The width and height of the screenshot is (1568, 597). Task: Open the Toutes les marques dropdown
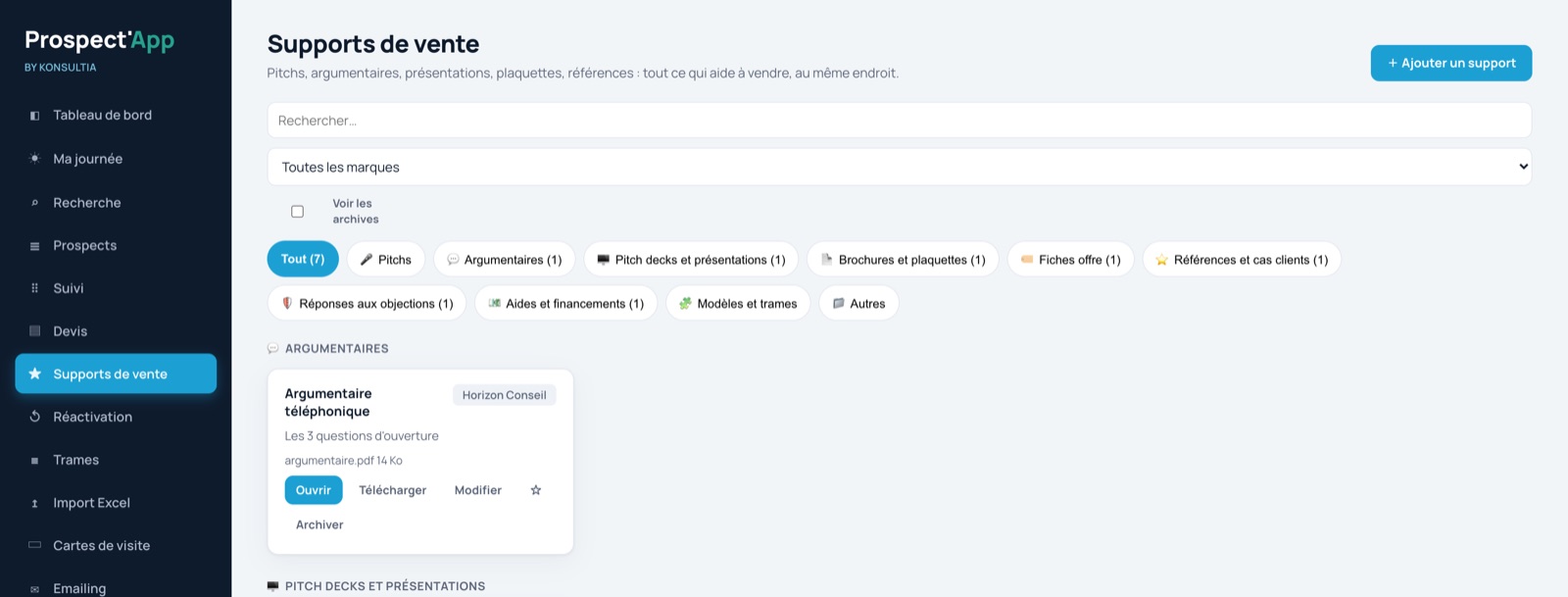tap(899, 167)
